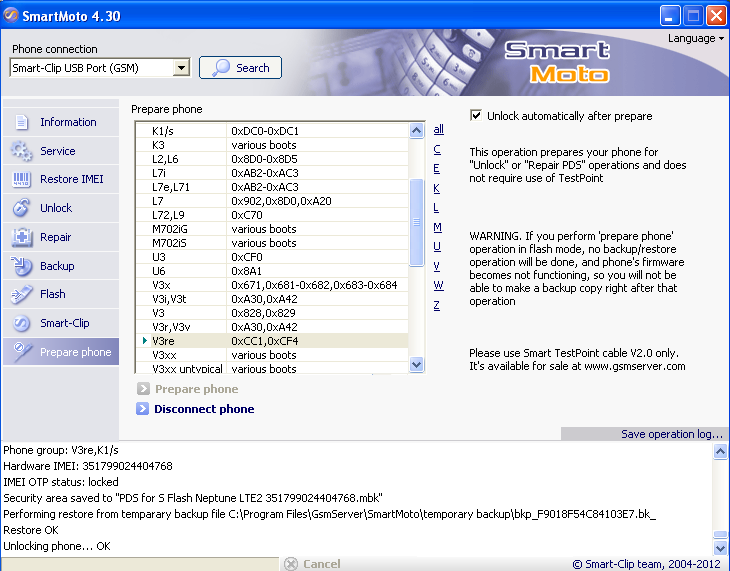Viewport: 730px width, 571px height.
Task: Click log panel scroll down arrow
Action: click(x=720, y=547)
